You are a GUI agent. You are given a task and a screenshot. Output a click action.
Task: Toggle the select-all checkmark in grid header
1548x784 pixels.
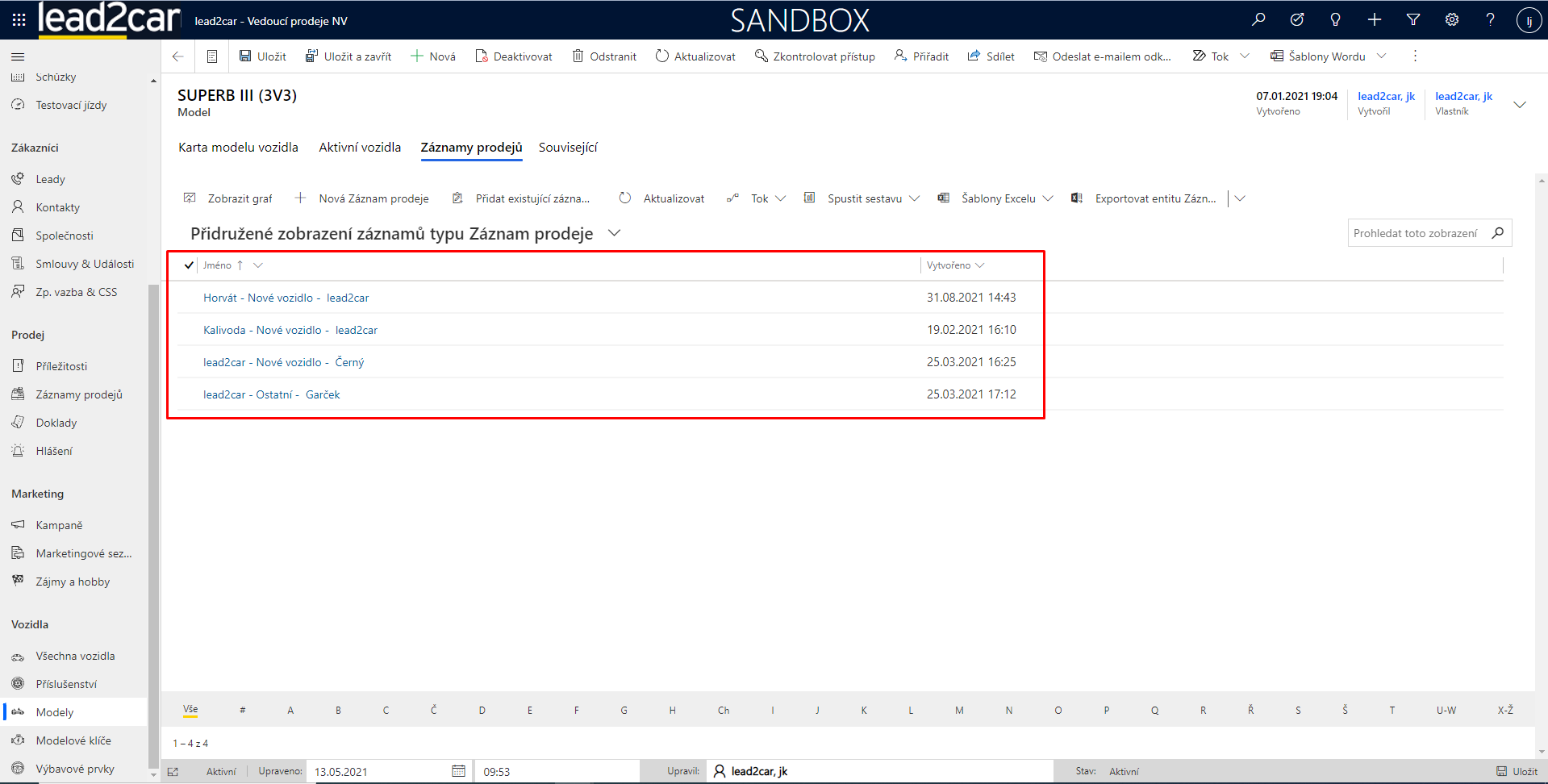189,265
